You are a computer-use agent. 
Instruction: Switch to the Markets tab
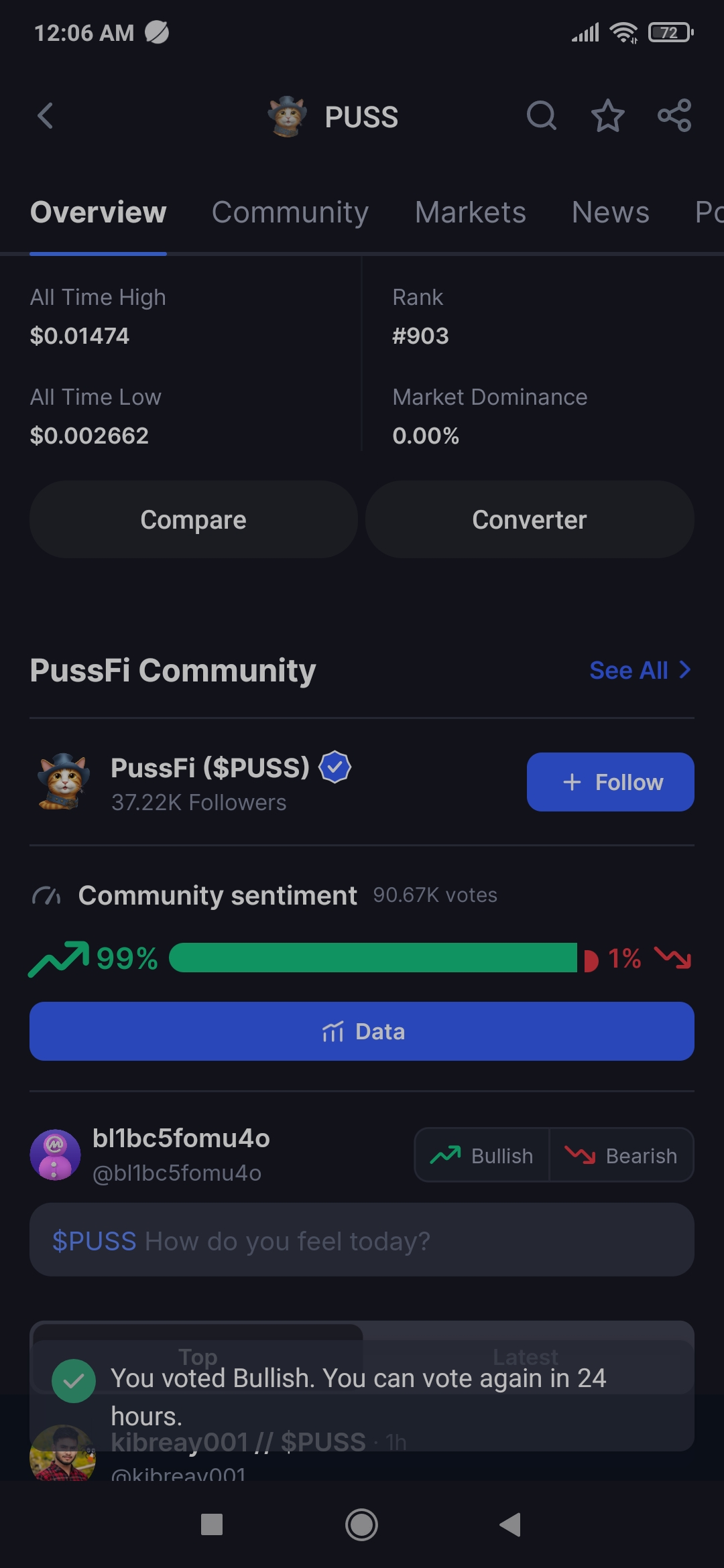click(x=470, y=212)
